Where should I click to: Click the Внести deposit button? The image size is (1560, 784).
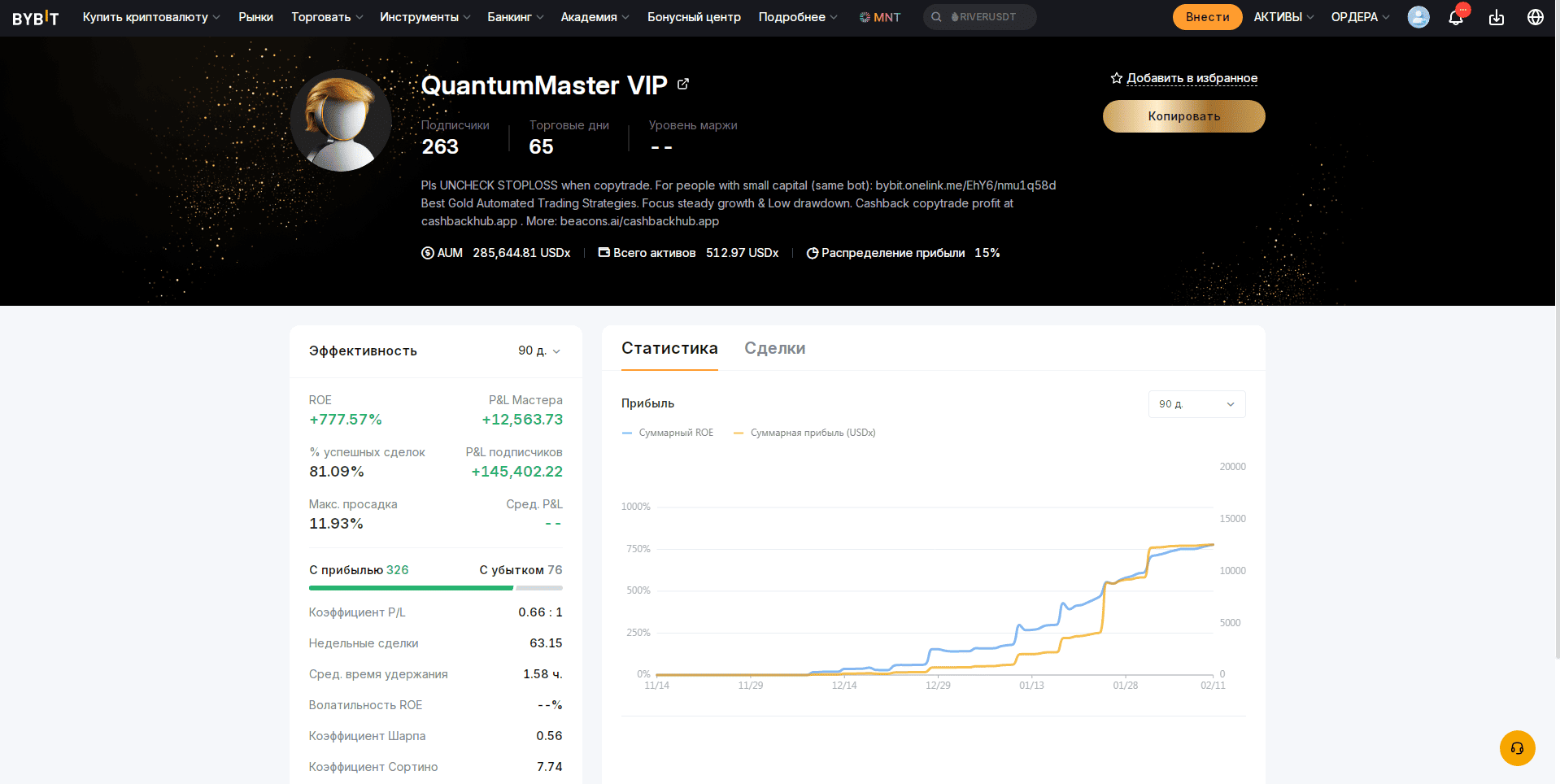(x=1207, y=17)
